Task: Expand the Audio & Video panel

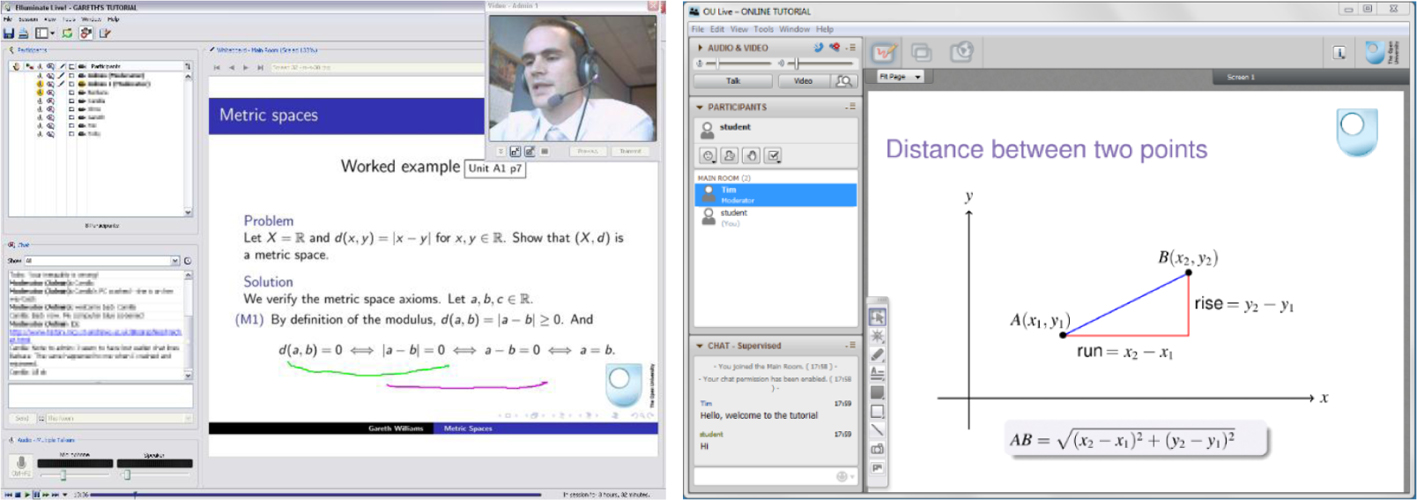Action: [701, 47]
